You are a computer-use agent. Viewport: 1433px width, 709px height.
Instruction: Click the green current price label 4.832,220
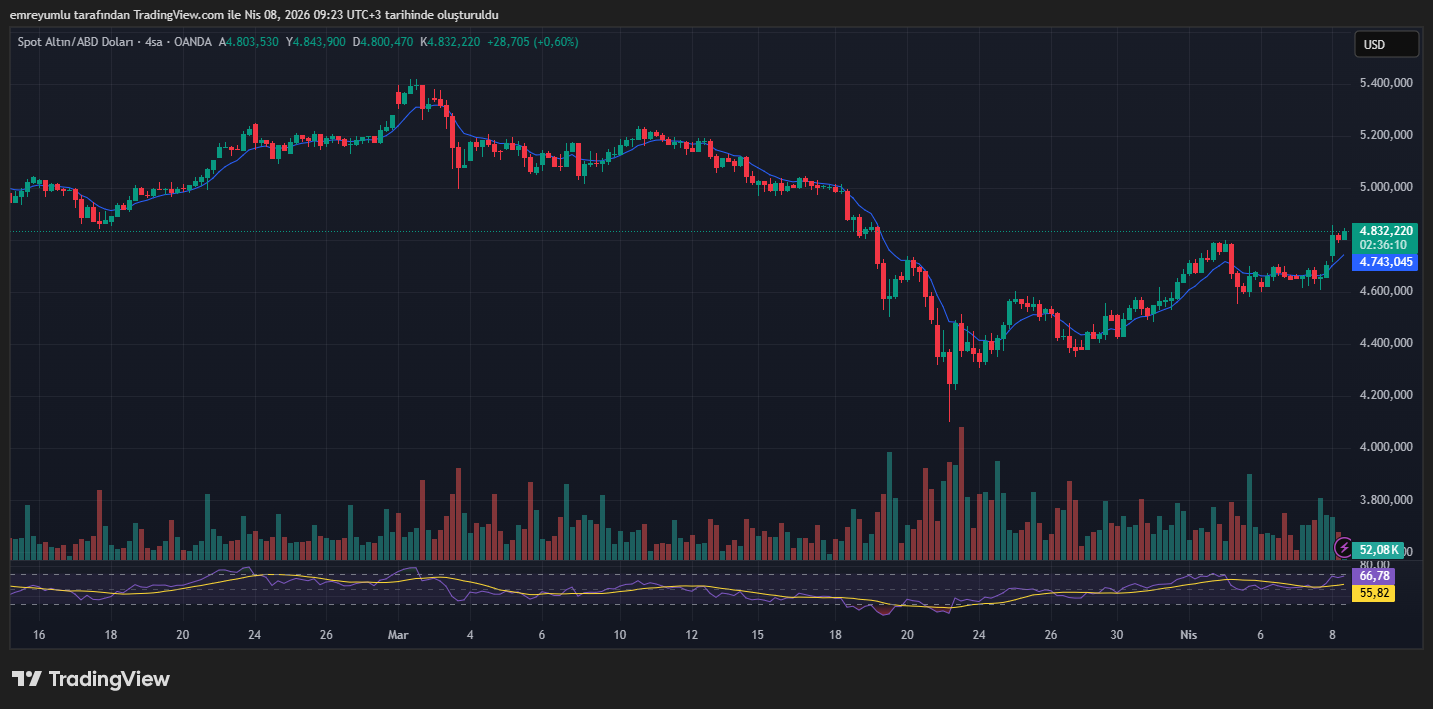[x=1386, y=230]
